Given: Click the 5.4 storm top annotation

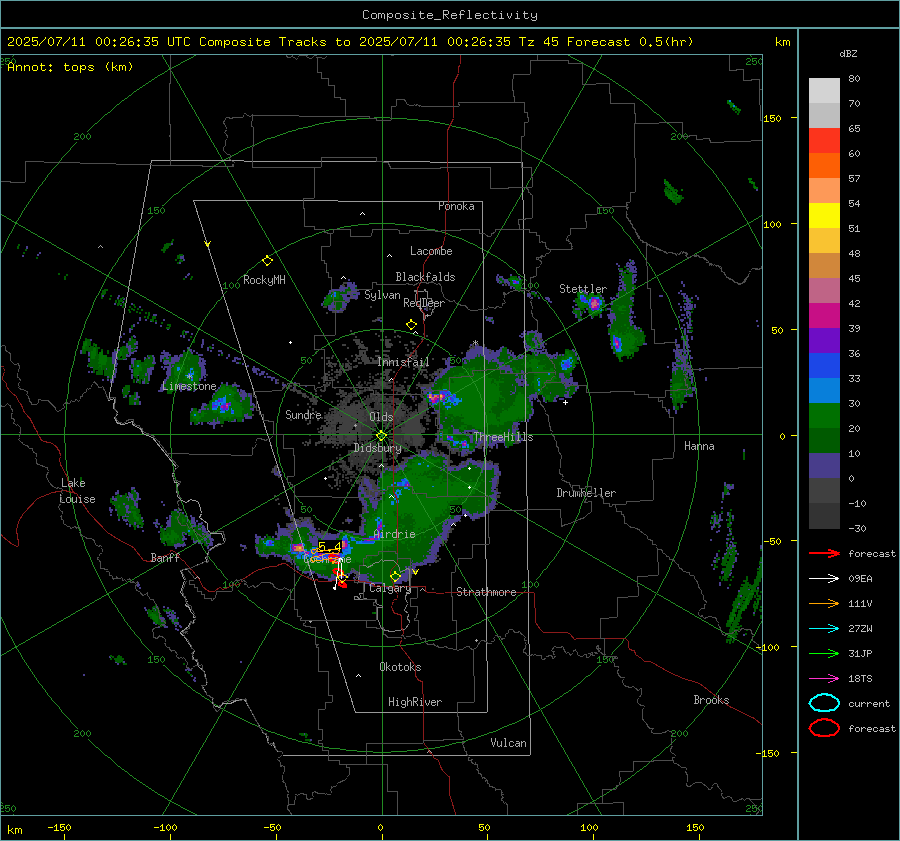Looking at the screenshot, I should point(329,546).
